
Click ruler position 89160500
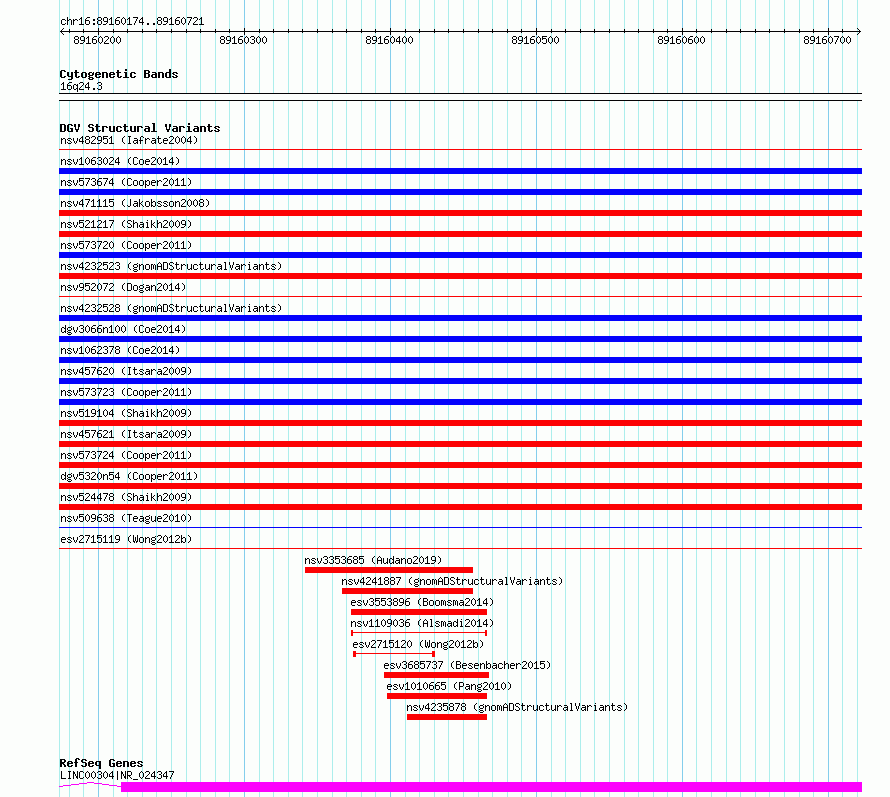(x=535, y=40)
